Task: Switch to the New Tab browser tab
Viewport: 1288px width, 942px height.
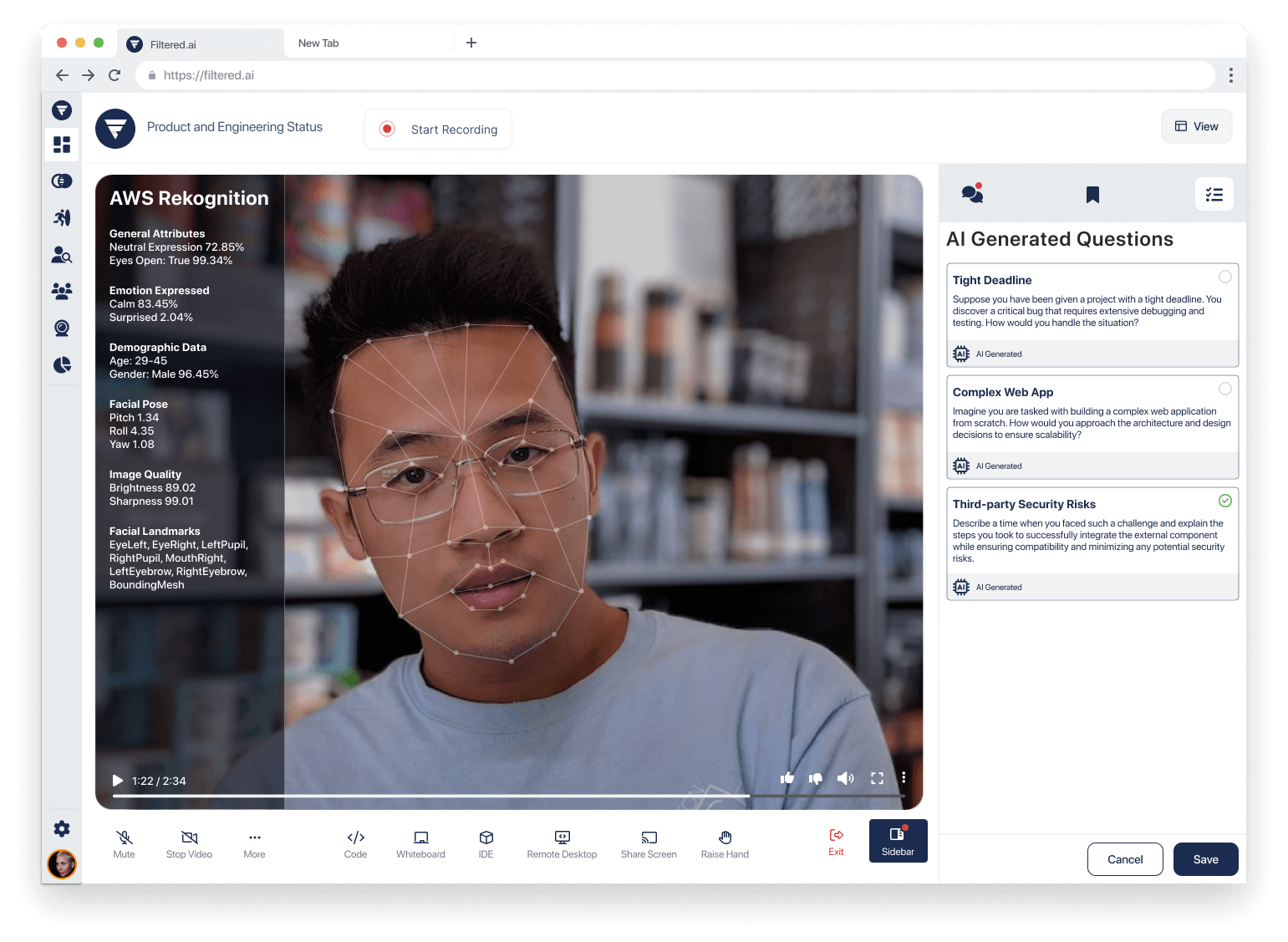Action: click(x=318, y=43)
